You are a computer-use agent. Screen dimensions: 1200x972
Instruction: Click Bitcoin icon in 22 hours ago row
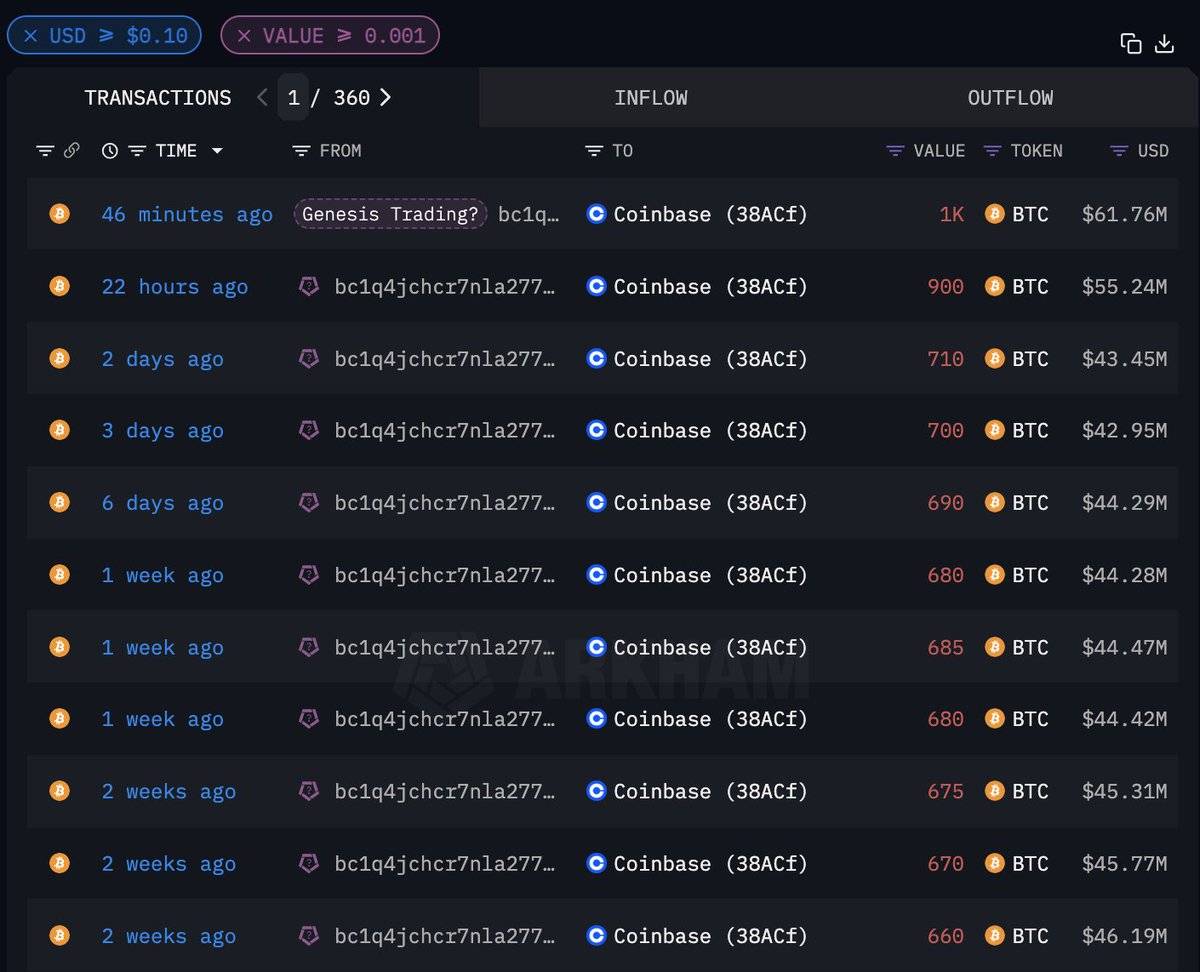click(x=60, y=286)
